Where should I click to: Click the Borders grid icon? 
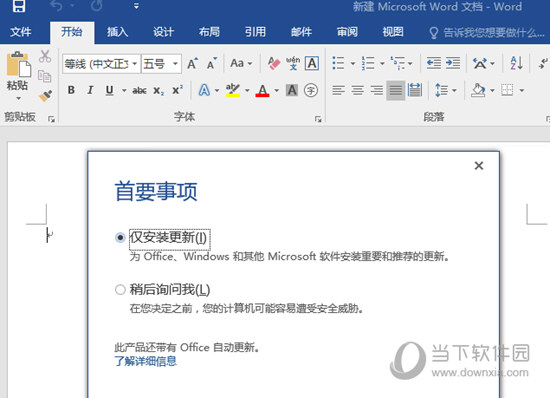(x=507, y=90)
